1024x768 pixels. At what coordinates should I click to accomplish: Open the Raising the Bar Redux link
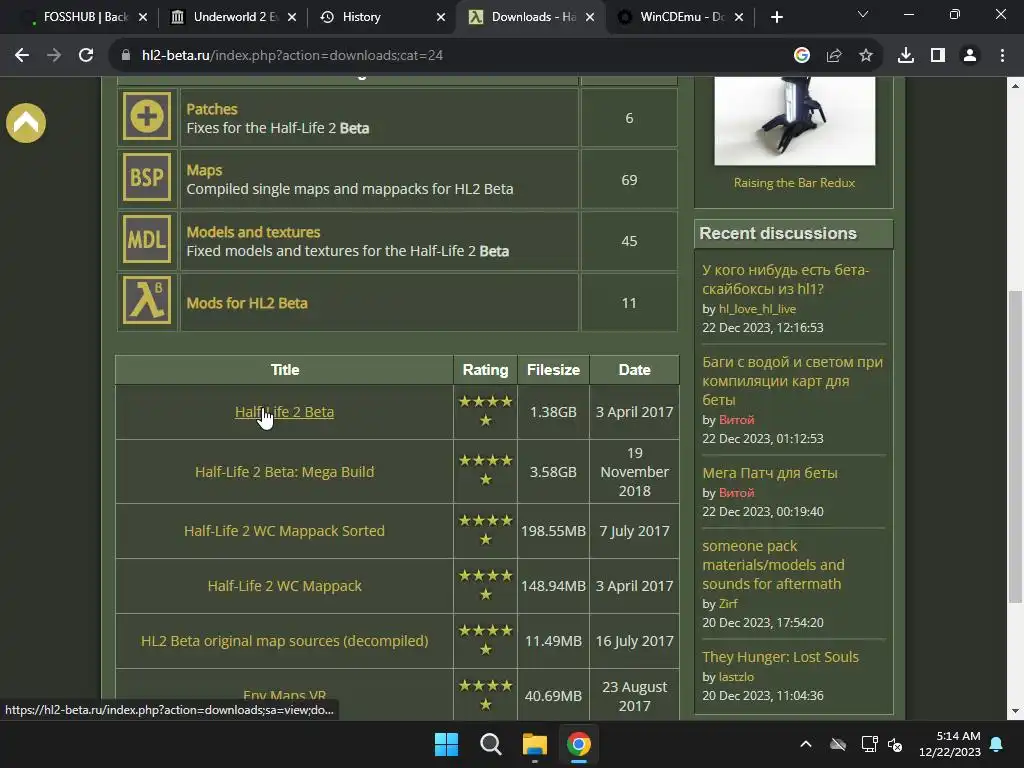(794, 183)
